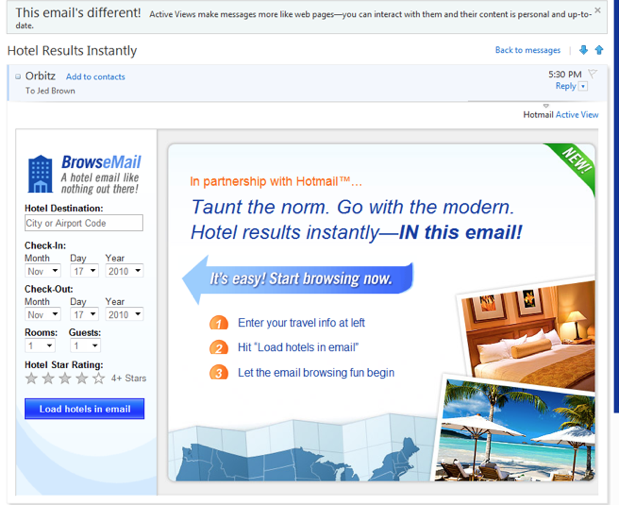
Task: Open the Rooms dropdown
Action: pos(40,345)
